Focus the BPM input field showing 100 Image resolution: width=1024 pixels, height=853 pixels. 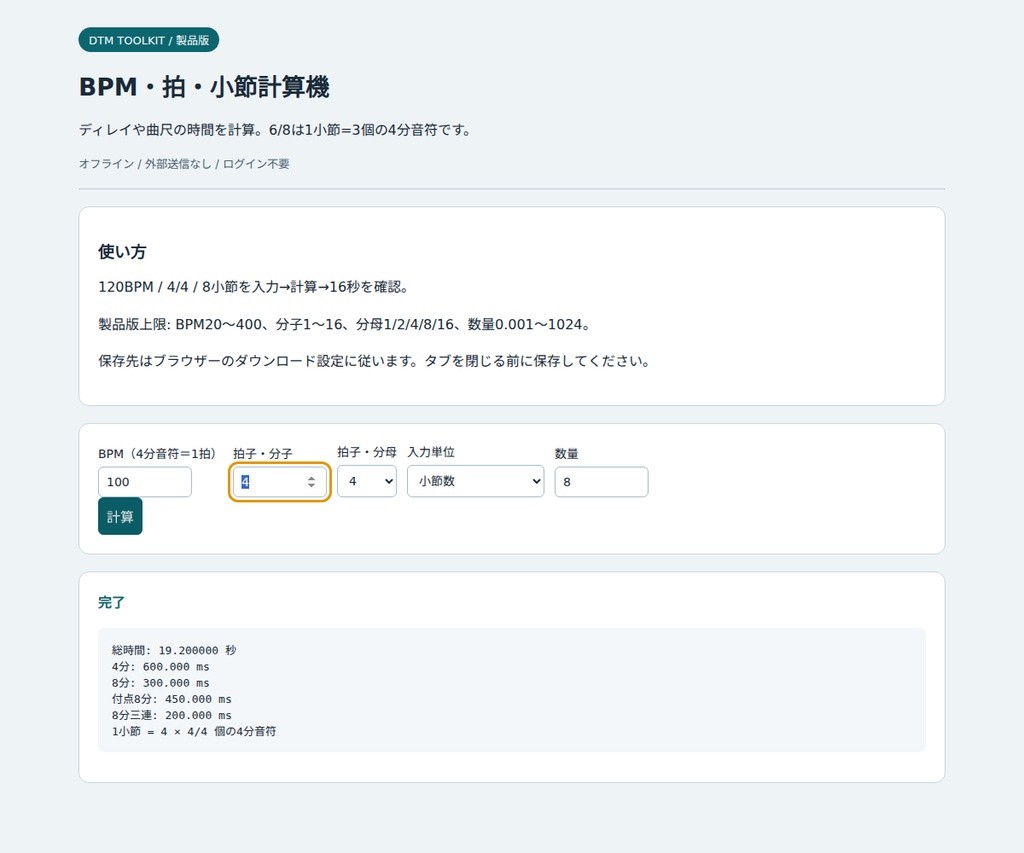[x=145, y=482]
